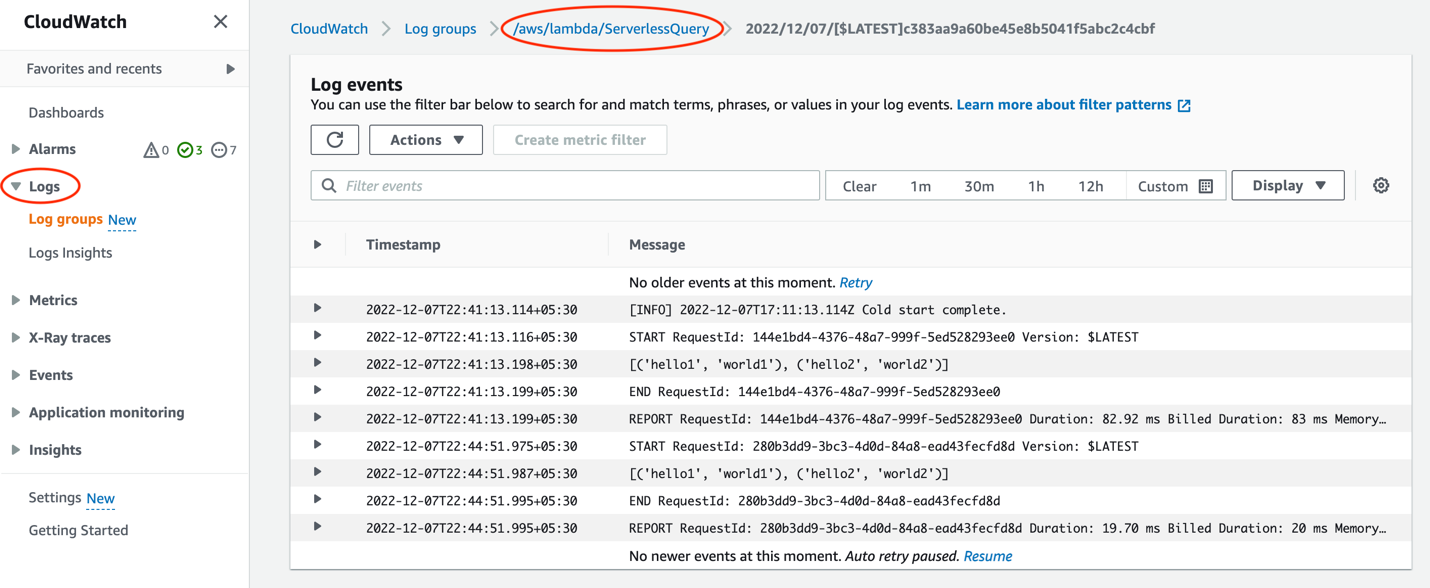
Task: Open the Display dropdown menu
Action: click(x=1288, y=186)
